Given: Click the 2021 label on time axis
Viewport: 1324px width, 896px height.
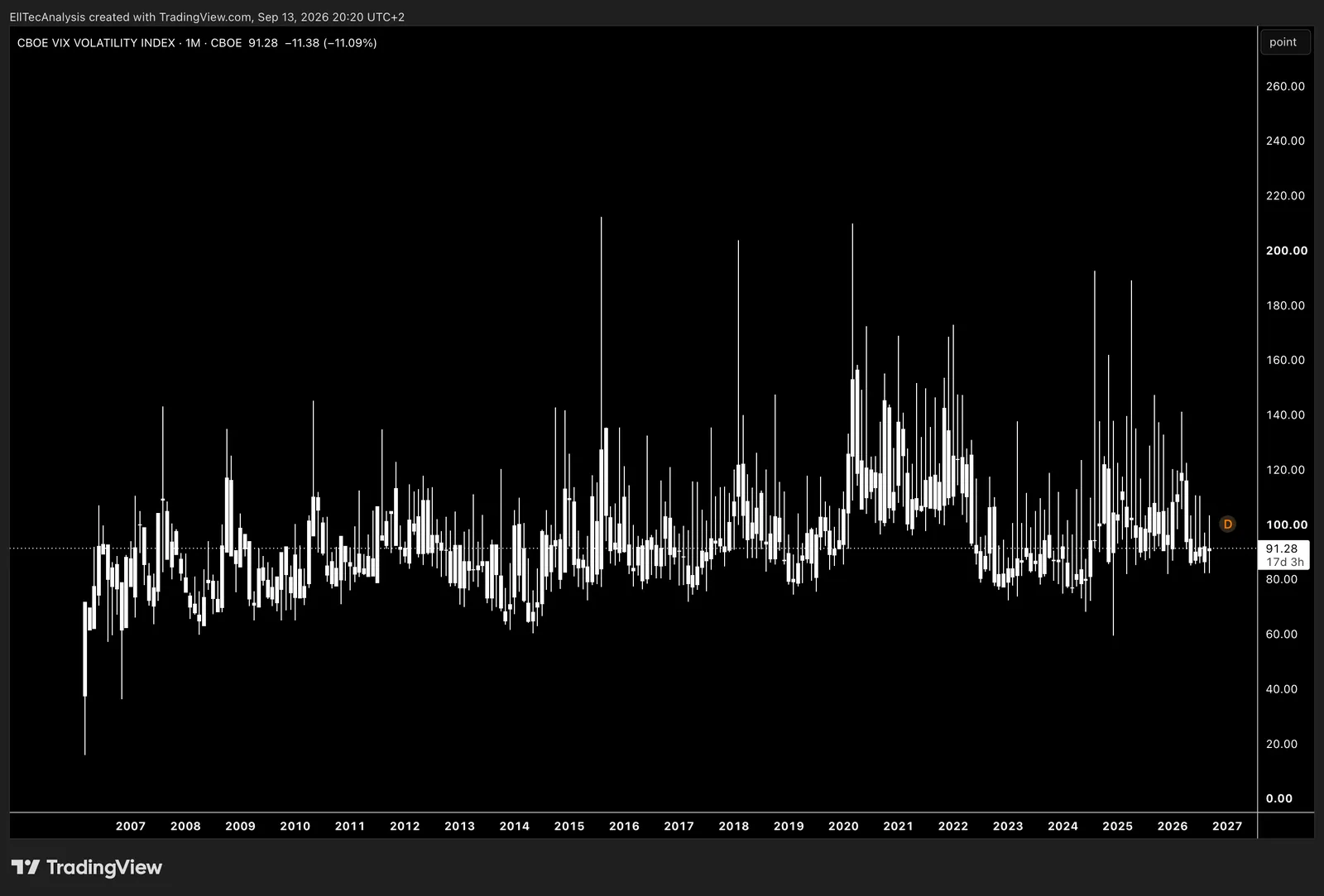Looking at the screenshot, I should [x=899, y=826].
